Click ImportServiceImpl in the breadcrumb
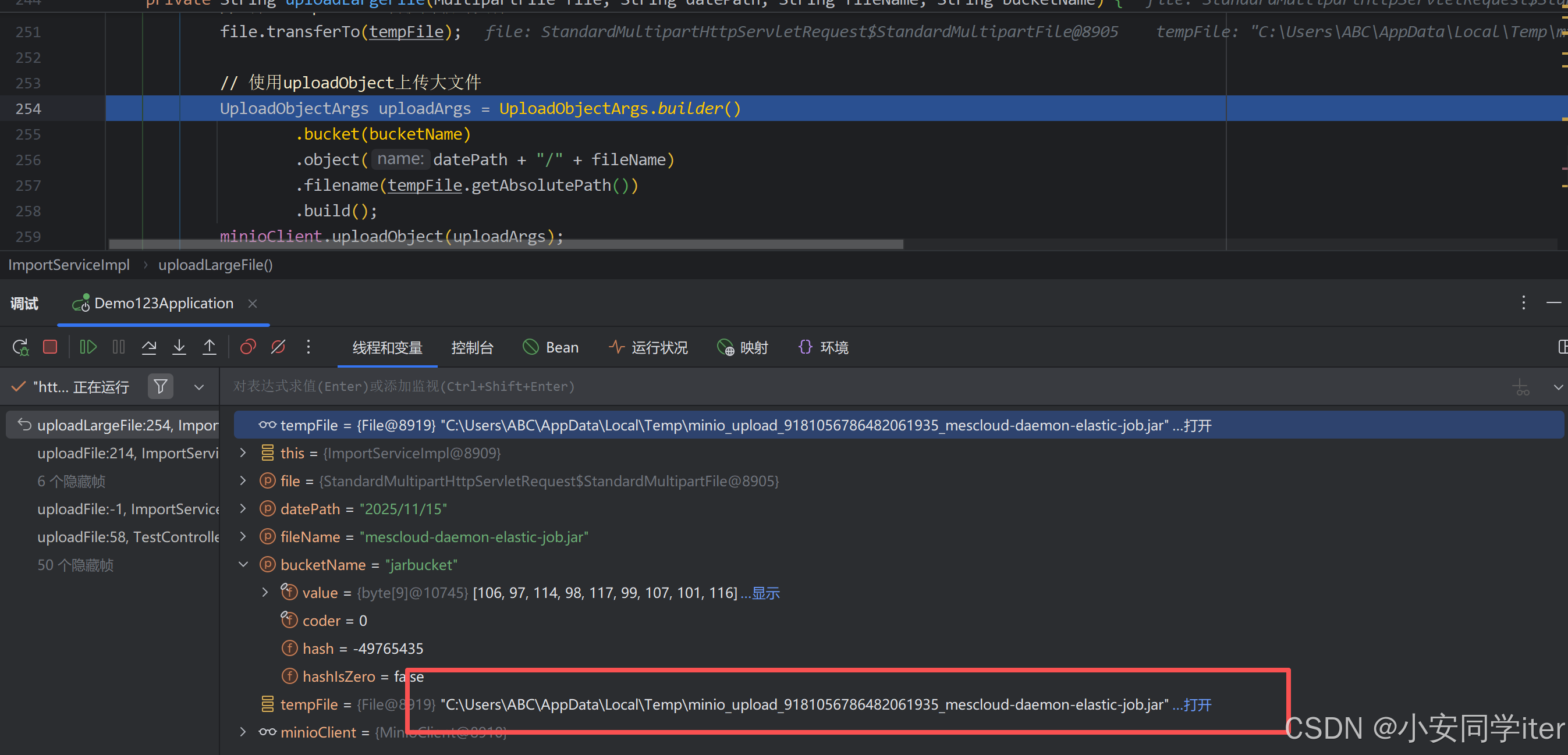 pos(69,265)
